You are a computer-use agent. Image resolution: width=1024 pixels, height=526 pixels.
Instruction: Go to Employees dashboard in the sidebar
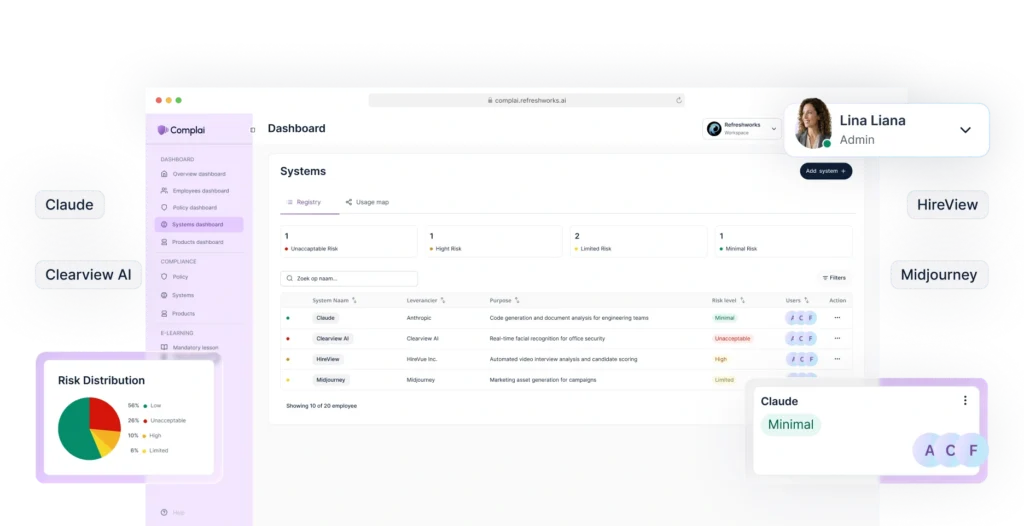[200, 191]
